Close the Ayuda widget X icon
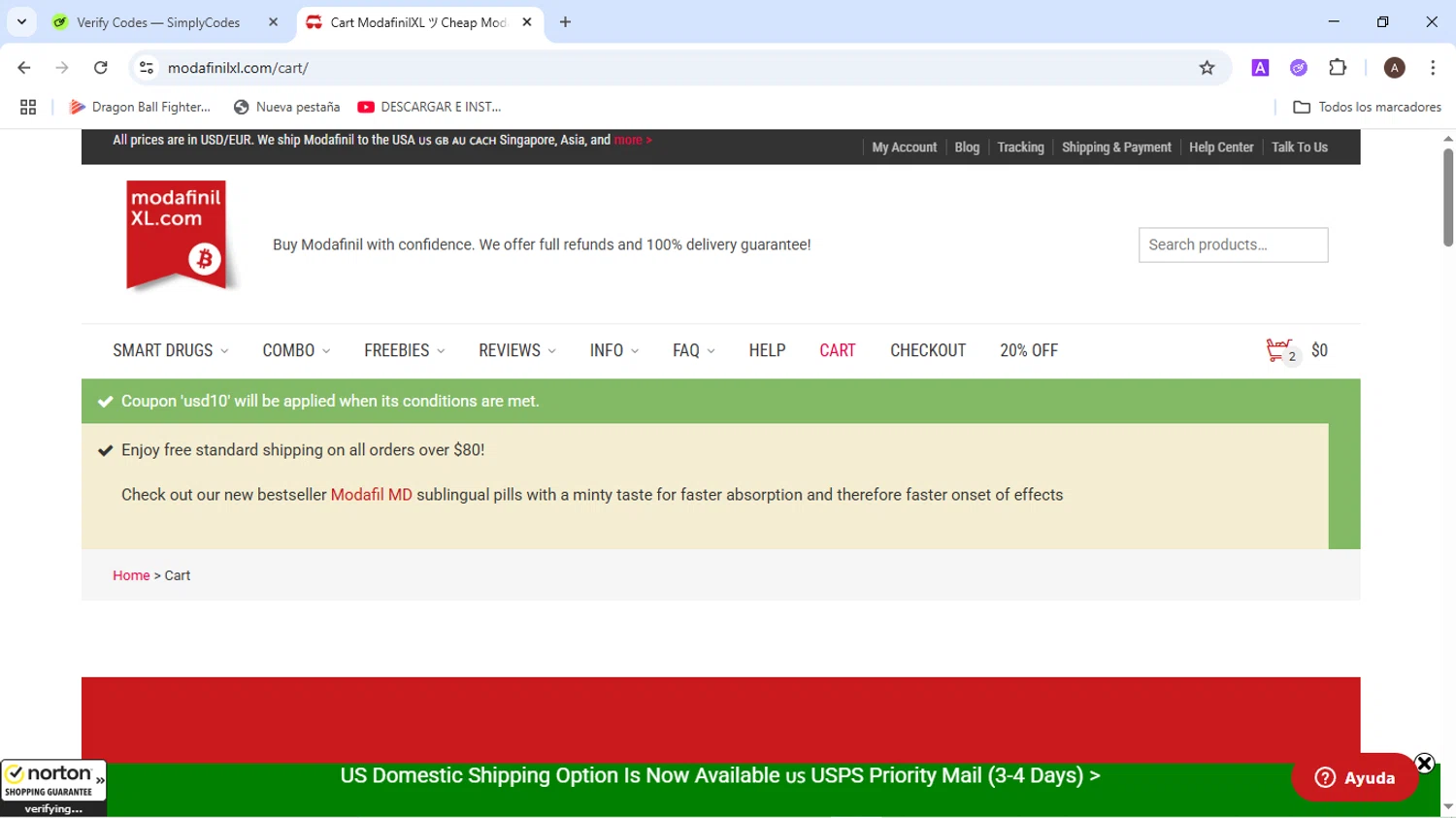This screenshot has width=1456, height=818. [x=1424, y=763]
